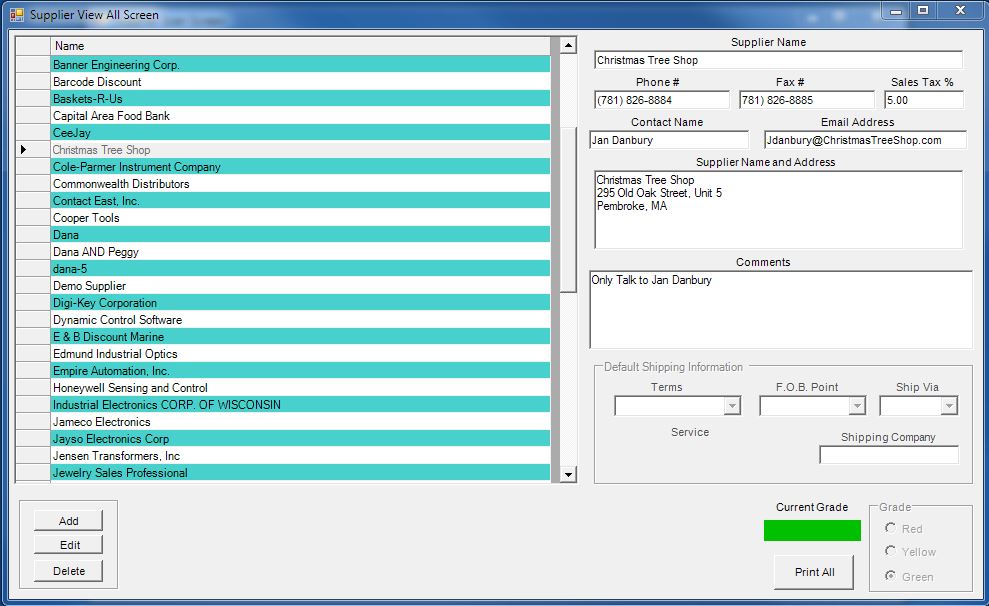Click the Delete button
The height and width of the screenshot is (606, 989).
[x=68, y=571]
